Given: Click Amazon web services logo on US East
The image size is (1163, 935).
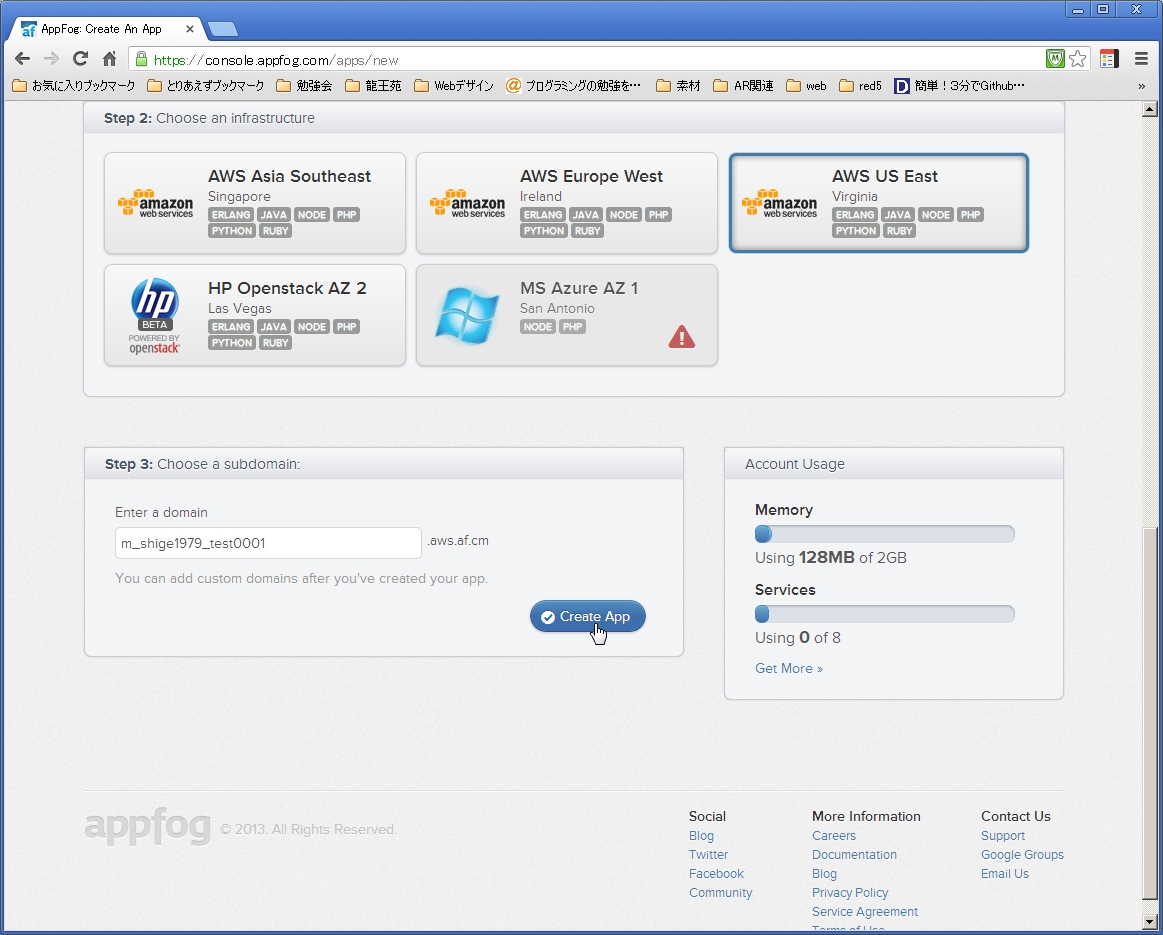Looking at the screenshot, I should click(x=780, y=203).
